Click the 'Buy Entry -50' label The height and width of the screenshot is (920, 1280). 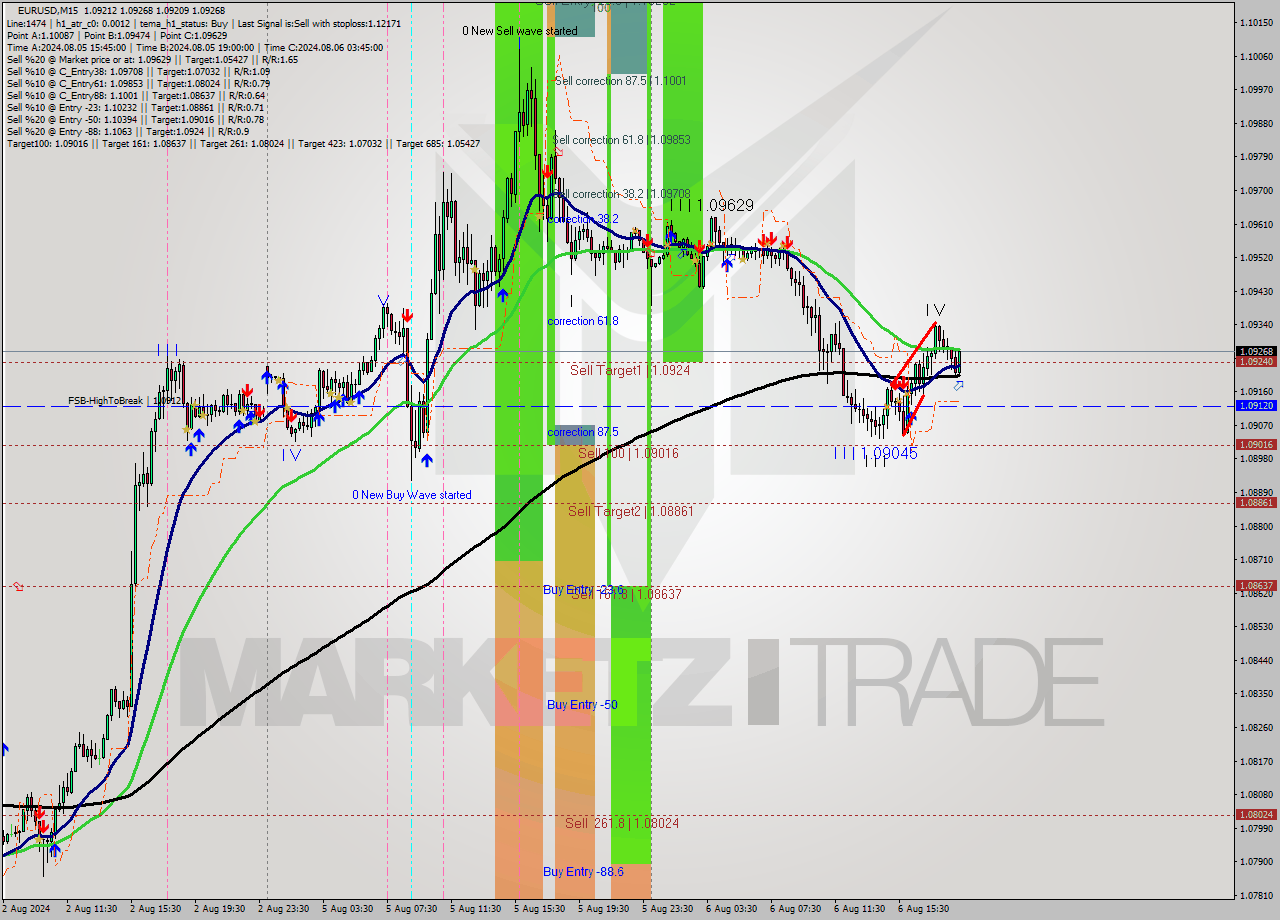click(x=582, y=705)
